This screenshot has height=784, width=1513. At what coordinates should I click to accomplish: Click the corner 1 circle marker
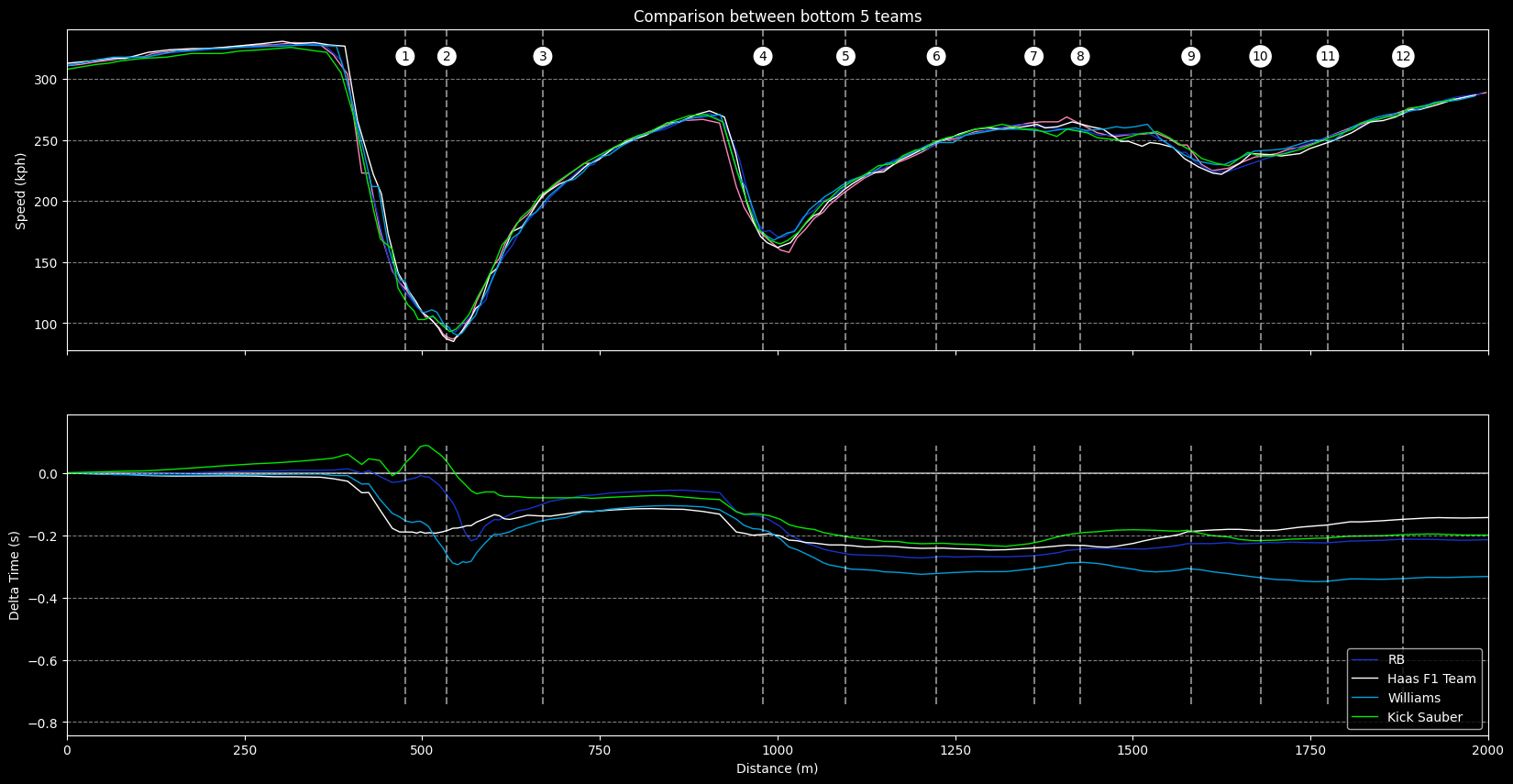pos(405,57)
